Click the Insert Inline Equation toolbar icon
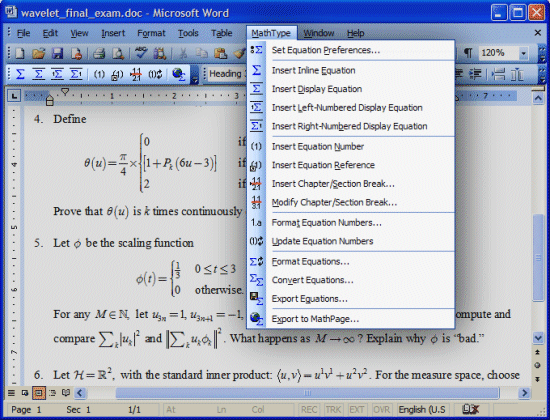This screenshot has width=550, height=420. pyautogui.click(x=20, y=74)
